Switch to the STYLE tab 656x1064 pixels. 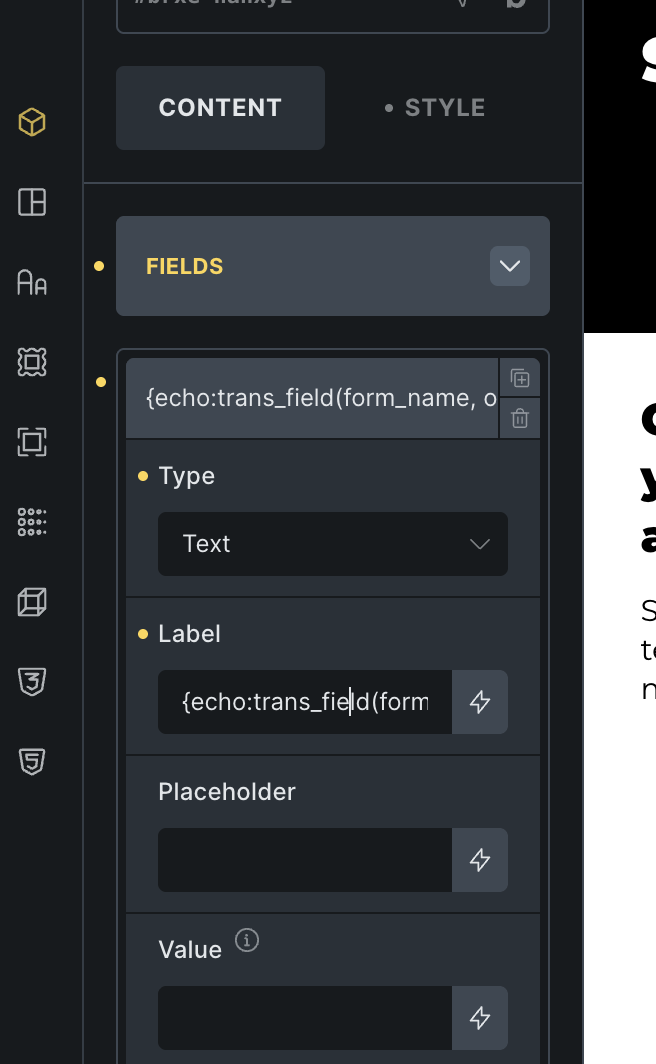pyautogui.click(x=435, y=108)
